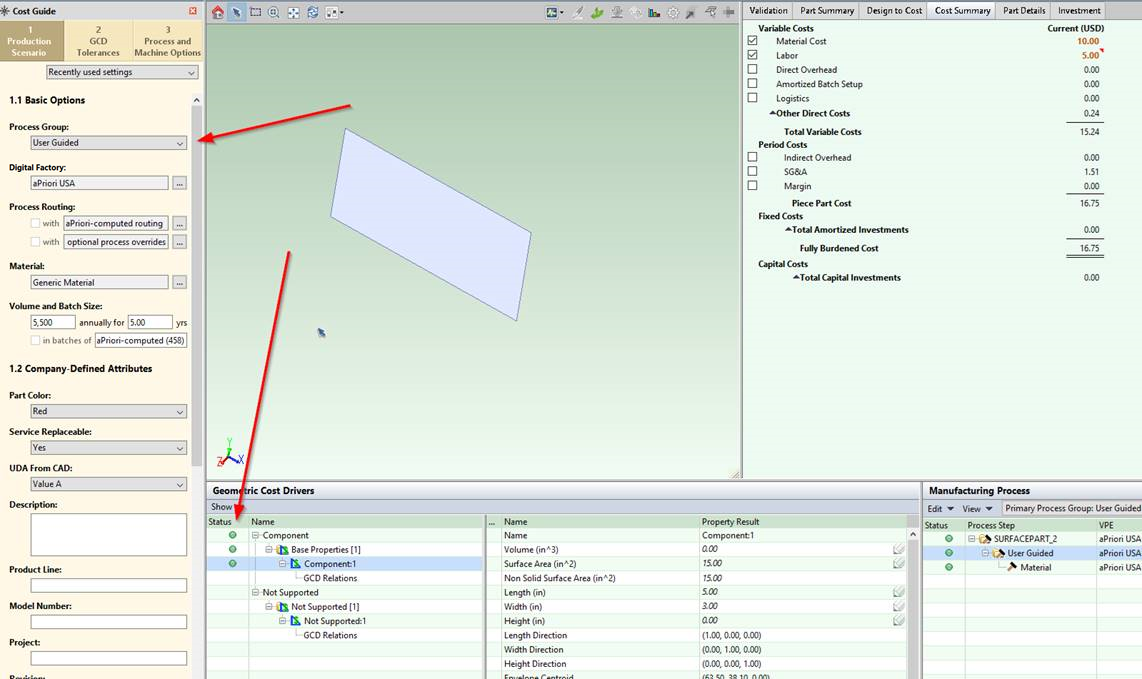The image size is (1142, 679).
Task: Click the rotate/refresh view icon
Action: pos(312,12)
